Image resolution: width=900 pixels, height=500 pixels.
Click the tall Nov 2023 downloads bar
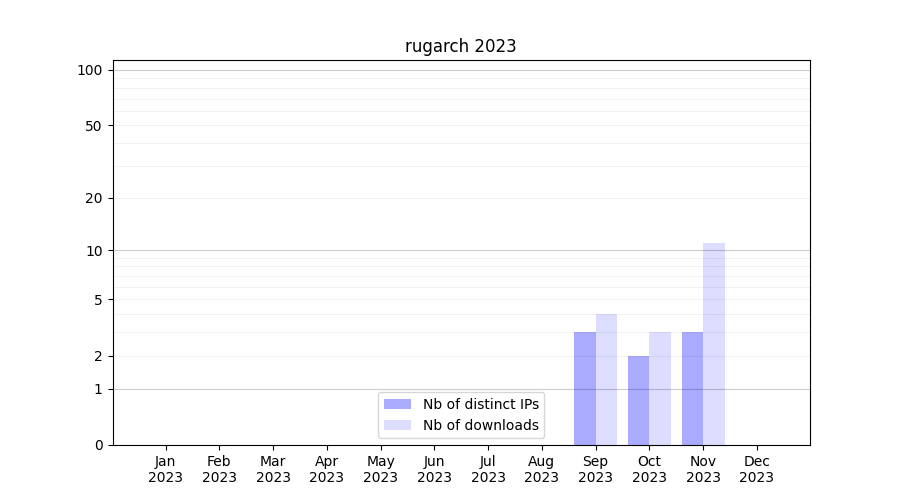click(x=714, y=344)
